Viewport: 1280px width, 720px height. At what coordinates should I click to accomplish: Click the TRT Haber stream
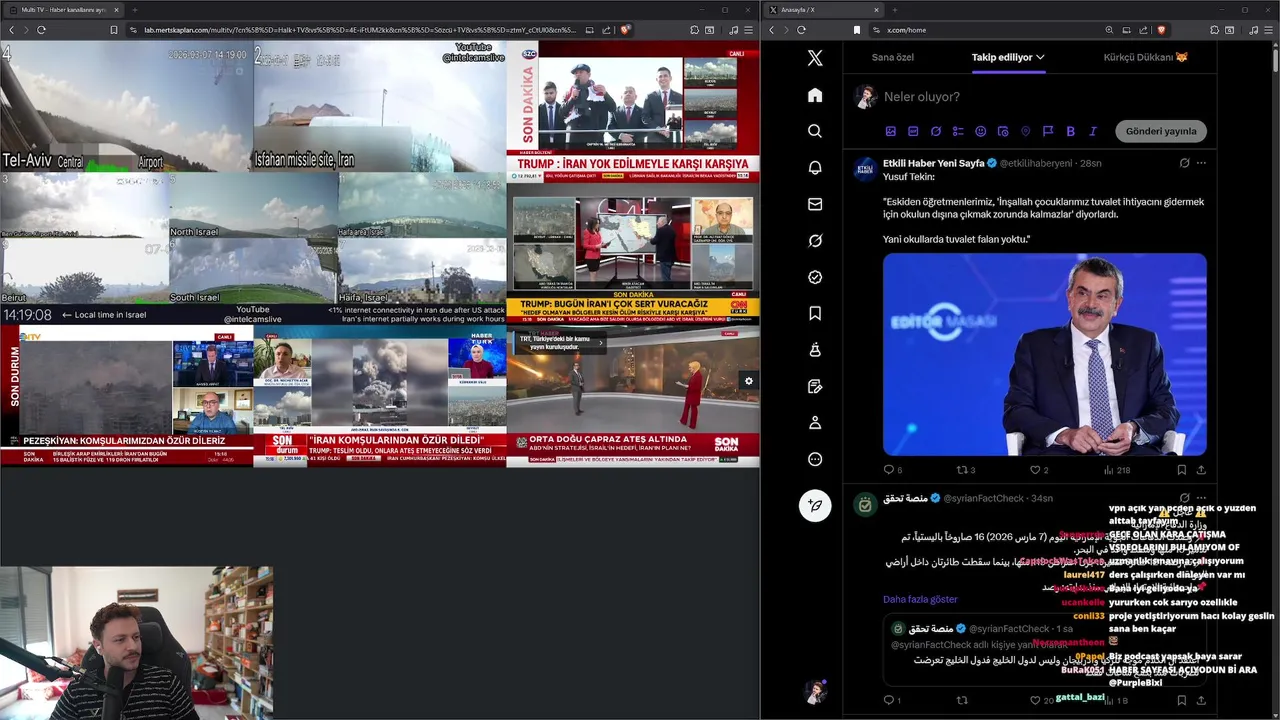tap(633, 396)
